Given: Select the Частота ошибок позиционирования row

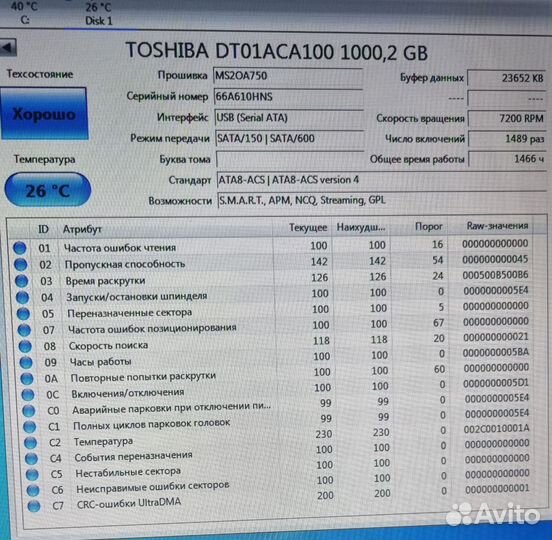Looking at the screenshot, I should pos(275,327).
